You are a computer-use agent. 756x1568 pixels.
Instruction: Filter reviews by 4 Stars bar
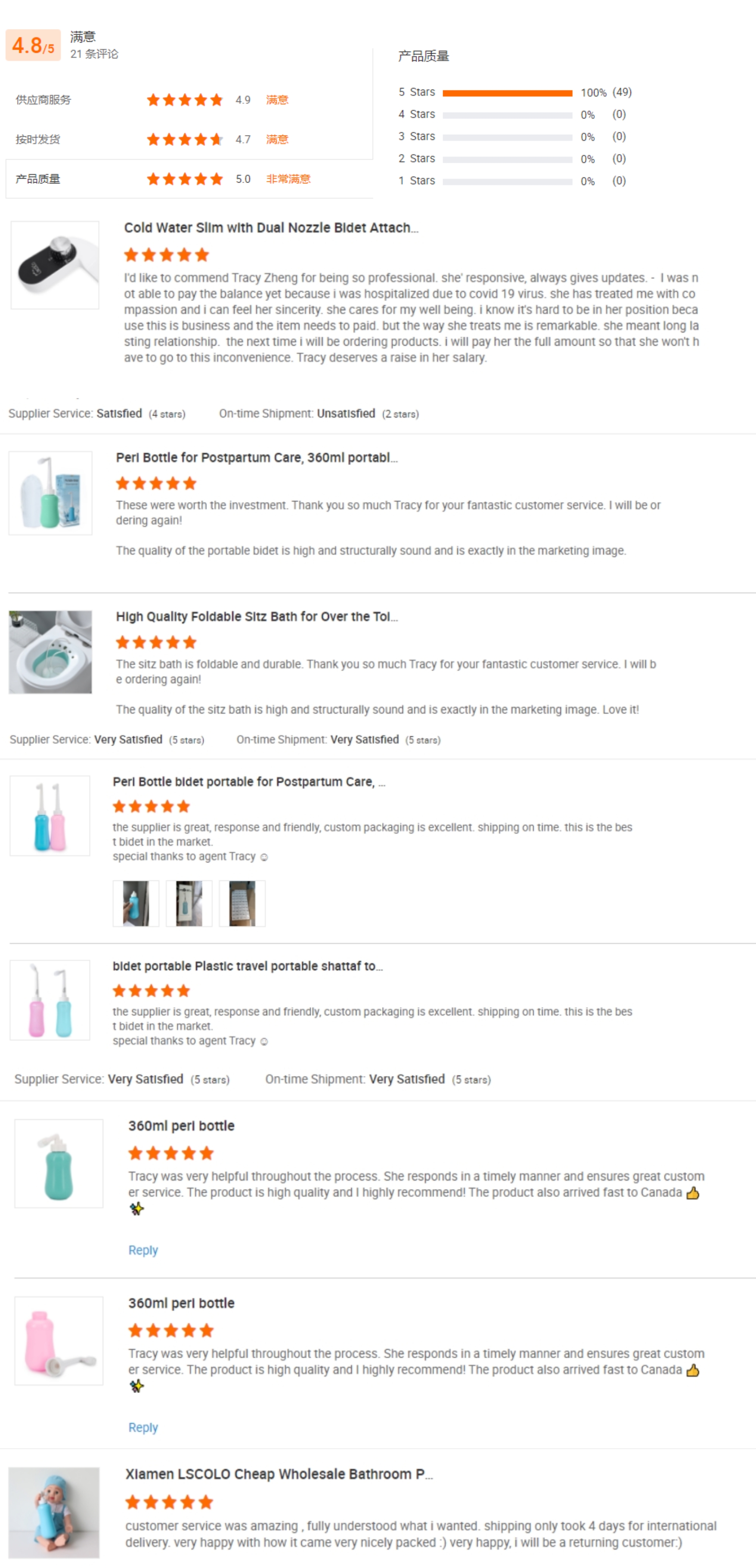coord(507,115)
